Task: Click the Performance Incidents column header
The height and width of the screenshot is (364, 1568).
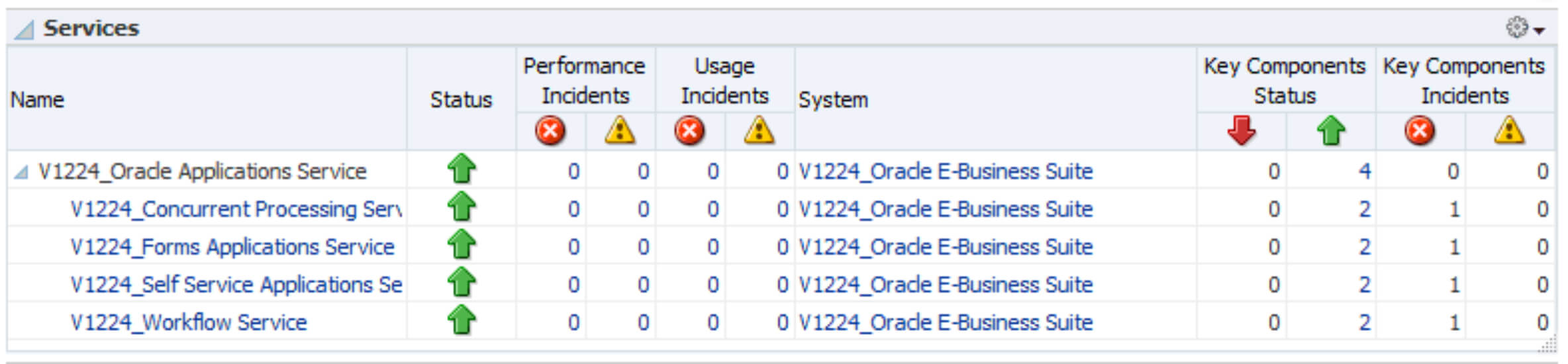Action: click(585, 80)
